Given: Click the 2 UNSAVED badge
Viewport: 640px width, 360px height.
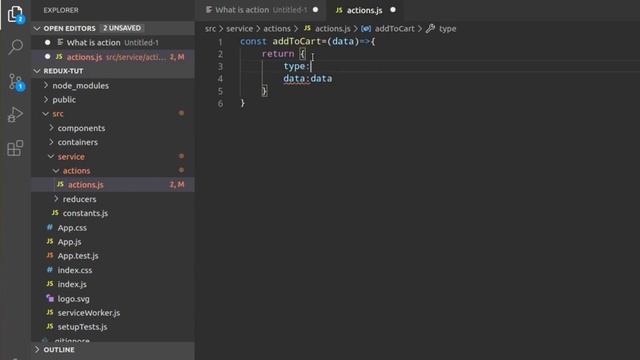Looking at the screenshot, I should point(122,28).
